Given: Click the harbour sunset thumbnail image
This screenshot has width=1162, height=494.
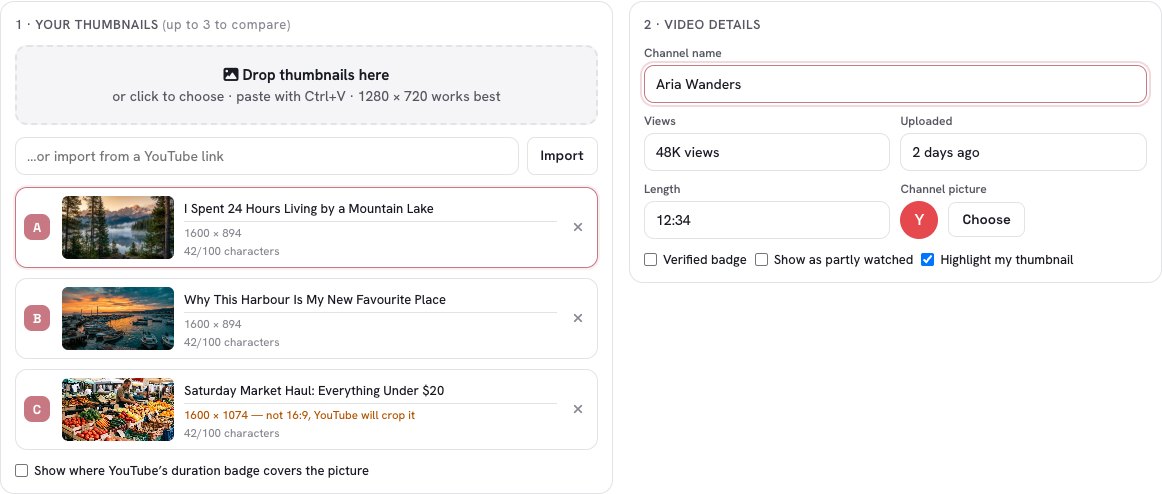Looking at the screenshot, I should pos(118,318).
